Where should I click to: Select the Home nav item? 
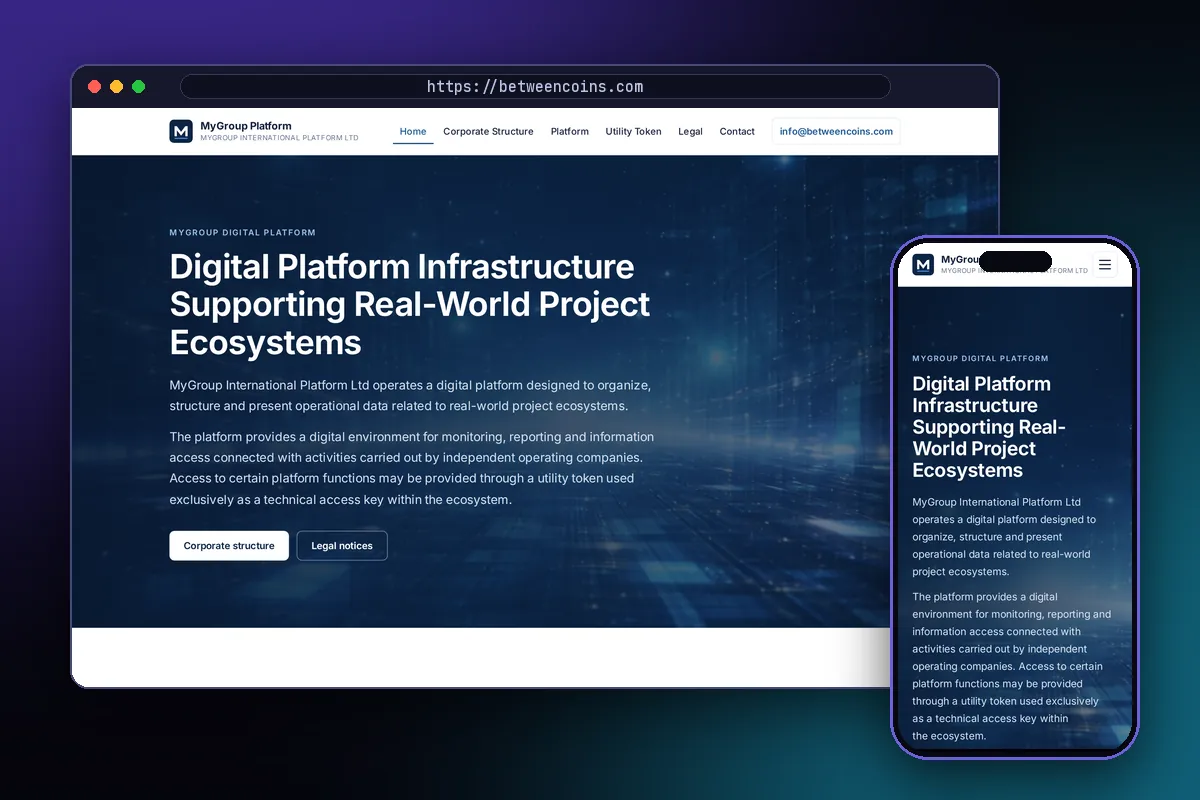pos(413,132)
